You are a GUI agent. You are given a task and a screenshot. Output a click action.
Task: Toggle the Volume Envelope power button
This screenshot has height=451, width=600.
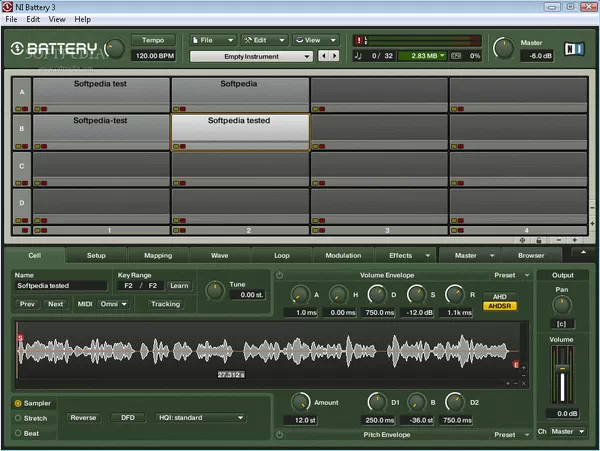280,275
